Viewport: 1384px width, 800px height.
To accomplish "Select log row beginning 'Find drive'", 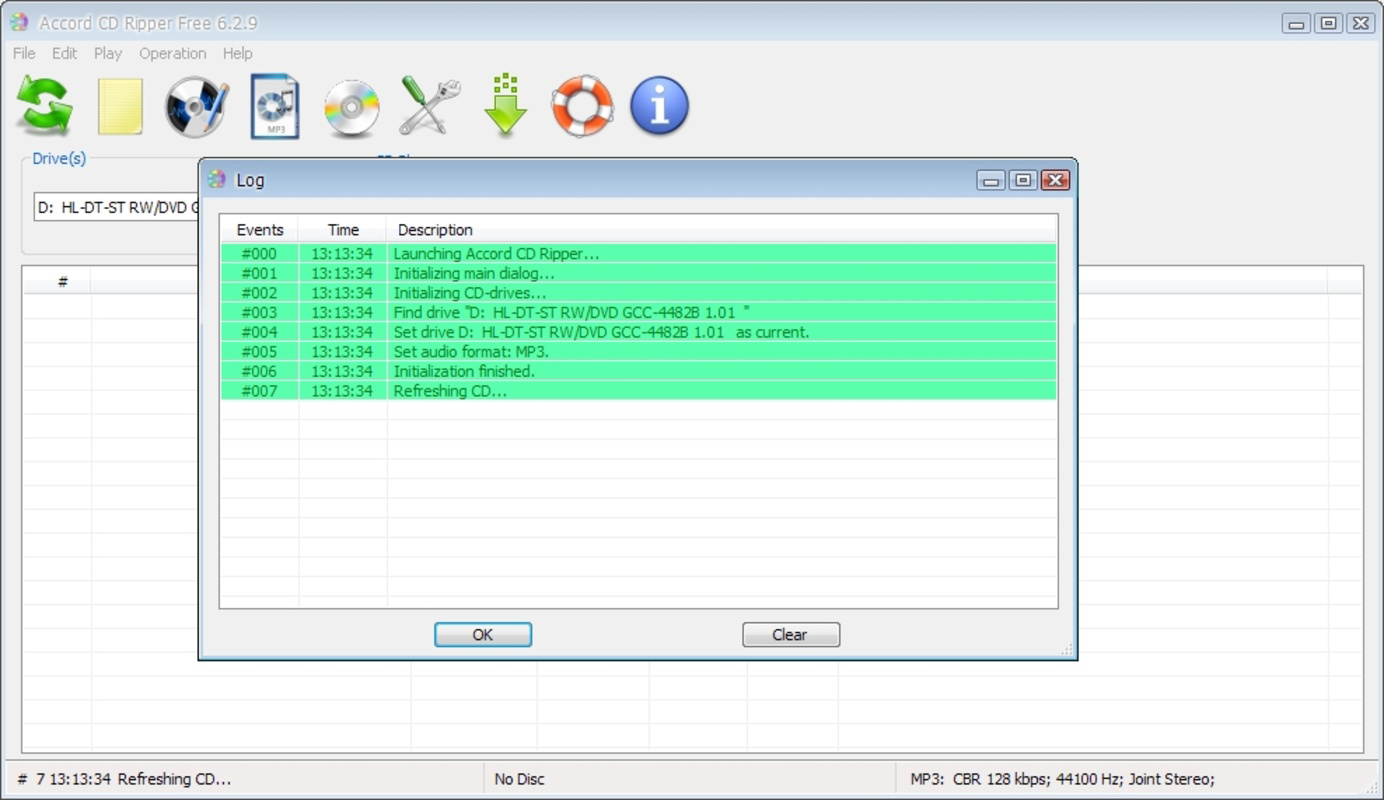I will [x=639, y=312].
